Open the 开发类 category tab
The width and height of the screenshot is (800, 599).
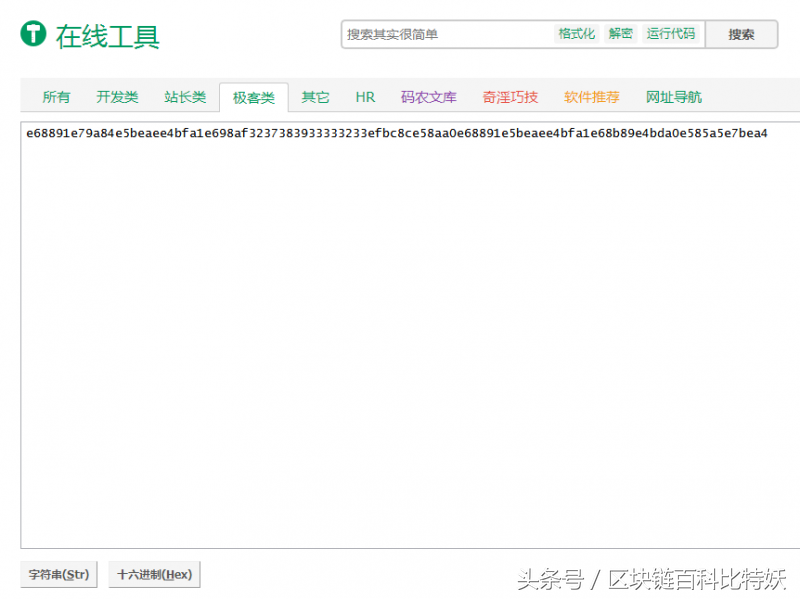118,97
